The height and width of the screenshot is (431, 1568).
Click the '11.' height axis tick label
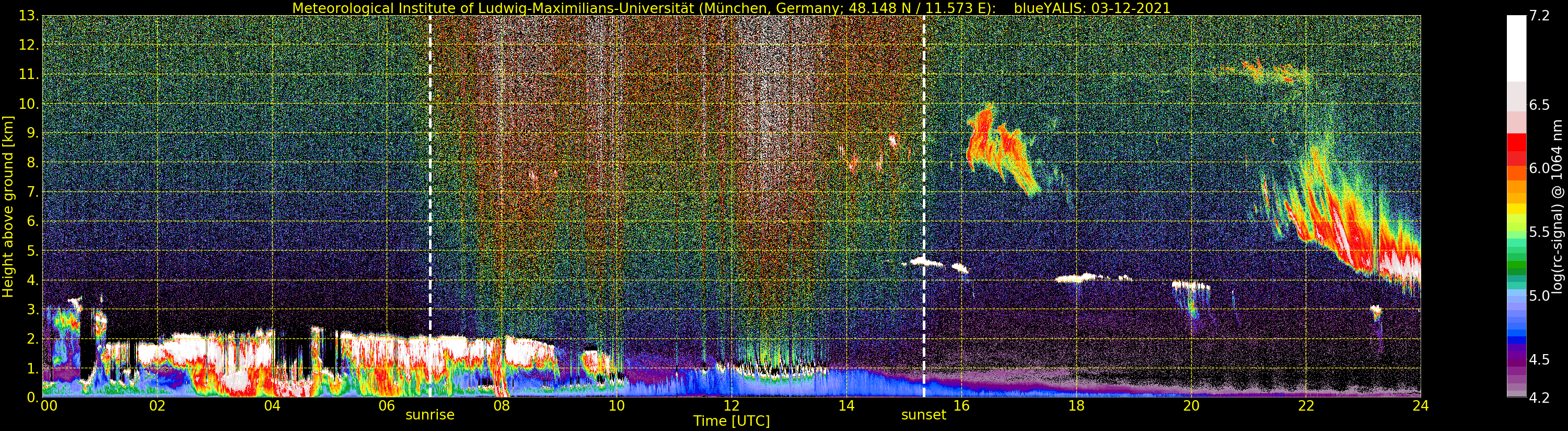click(x=29, y=75)
